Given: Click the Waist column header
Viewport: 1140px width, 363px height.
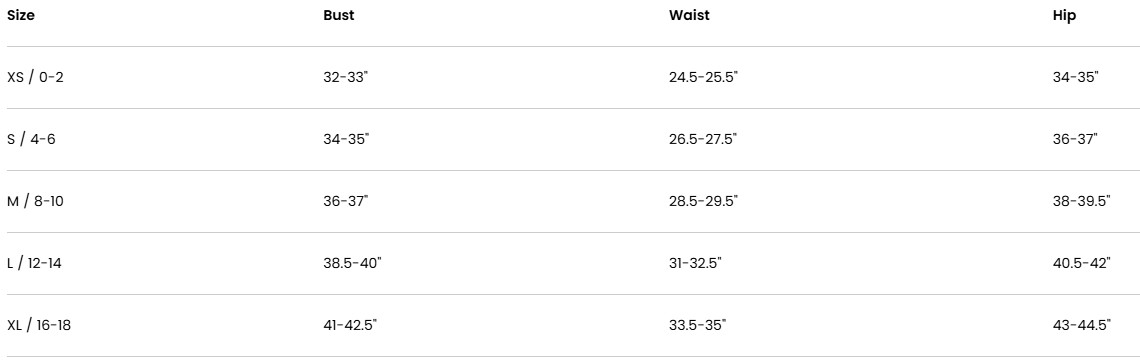Looking at the screenshot, I should pos(689,15).
